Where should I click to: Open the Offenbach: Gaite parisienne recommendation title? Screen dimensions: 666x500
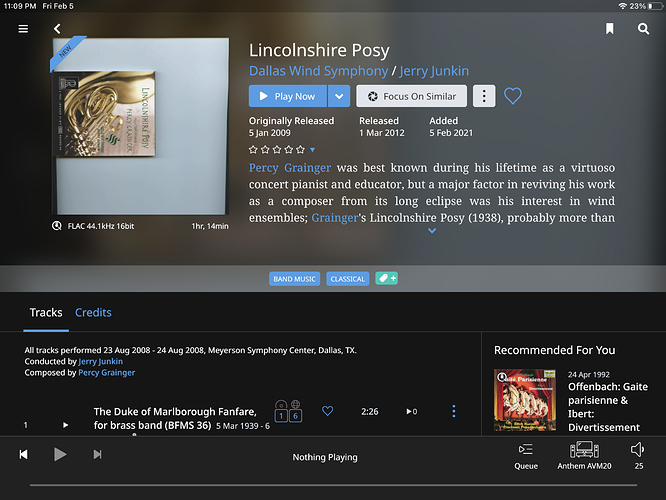(x=608, y=407)
